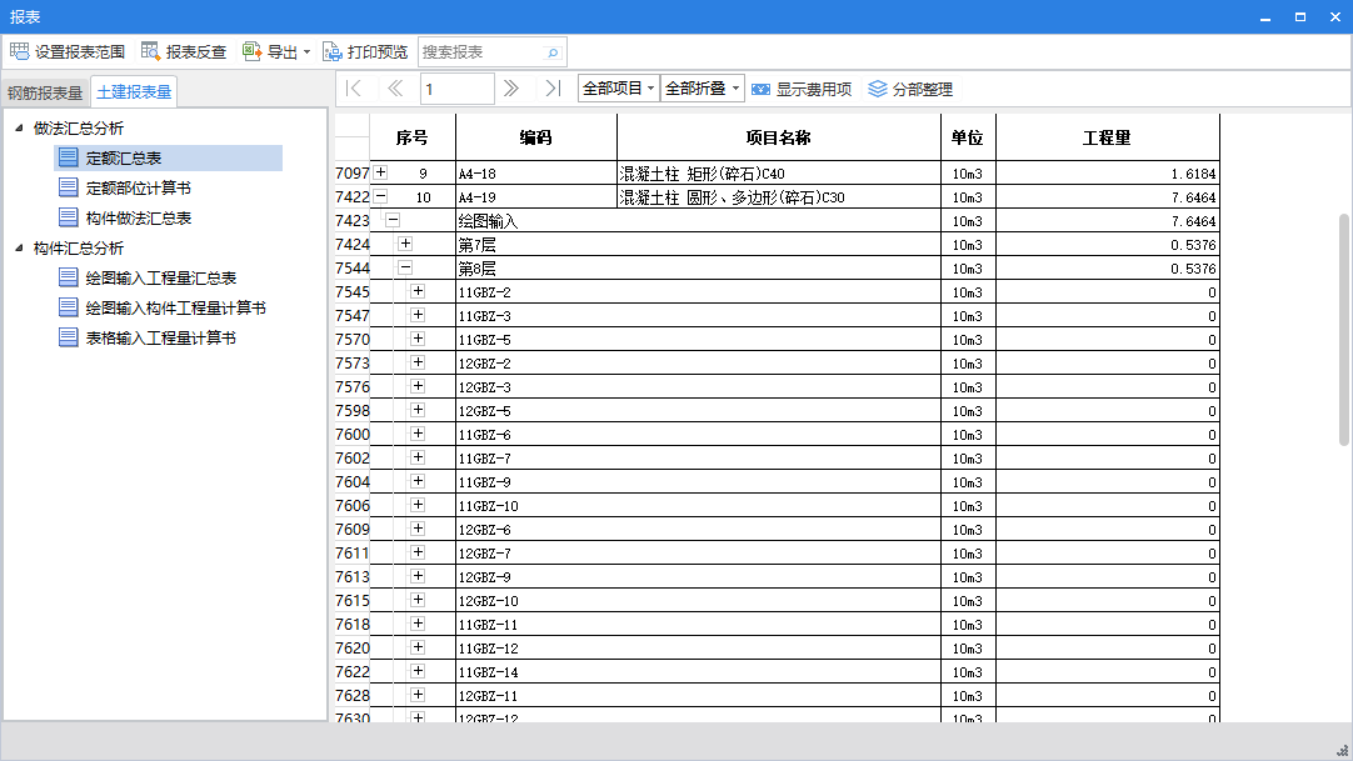This screenshot has width=1353, height=761.
Task: Minimize the 报表 window
Action: 1265,17
